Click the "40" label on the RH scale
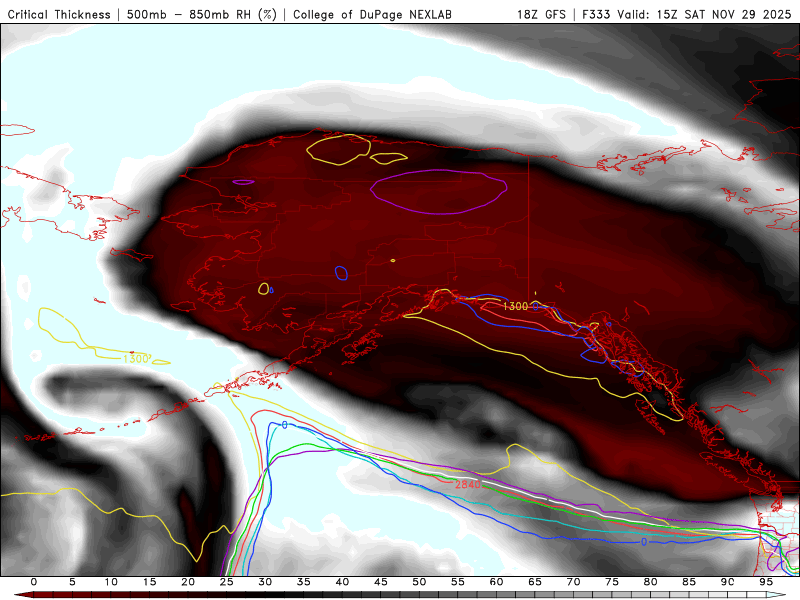 pyautogui.click(x=342, y=582)
